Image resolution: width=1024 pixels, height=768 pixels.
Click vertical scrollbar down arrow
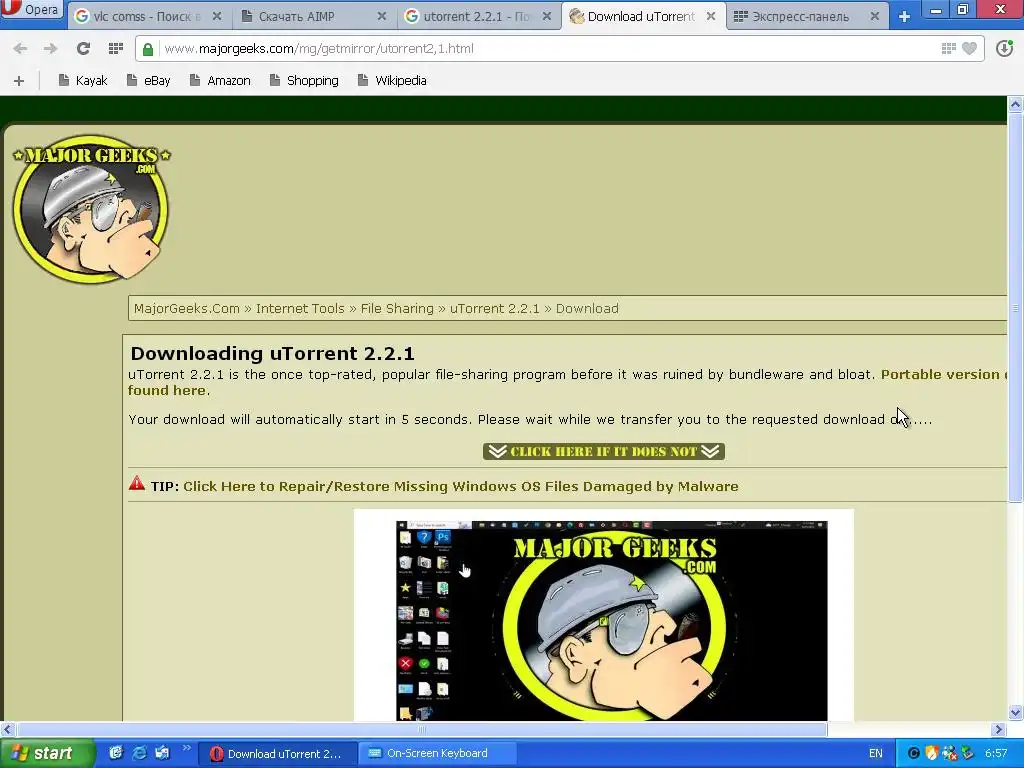(1015, 713)
